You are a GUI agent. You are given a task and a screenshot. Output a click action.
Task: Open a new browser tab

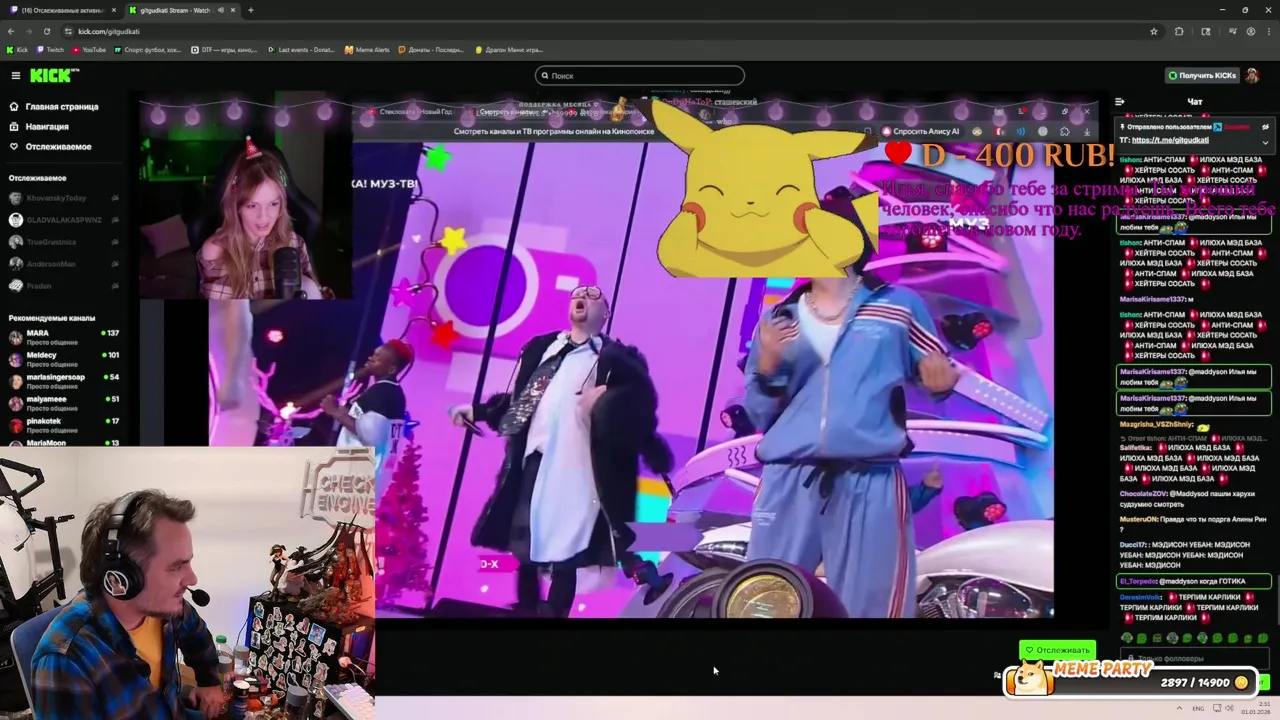[250, 10]
